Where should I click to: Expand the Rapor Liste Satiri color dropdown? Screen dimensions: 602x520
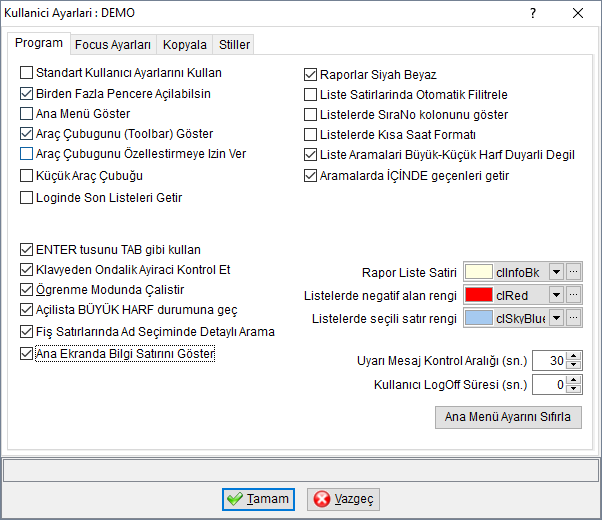point(556,272)
